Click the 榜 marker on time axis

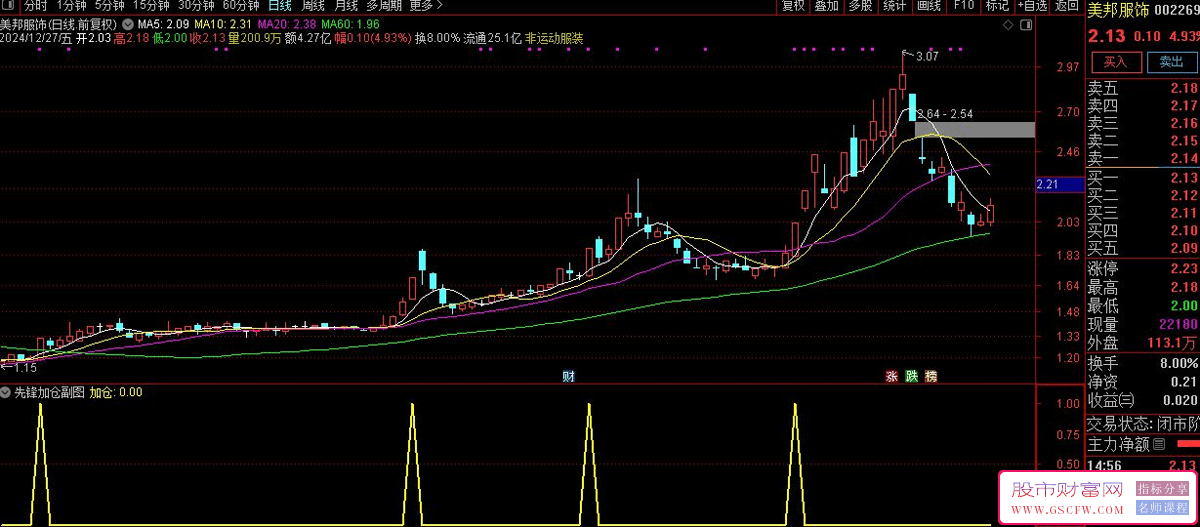click(x=931, y=377)
